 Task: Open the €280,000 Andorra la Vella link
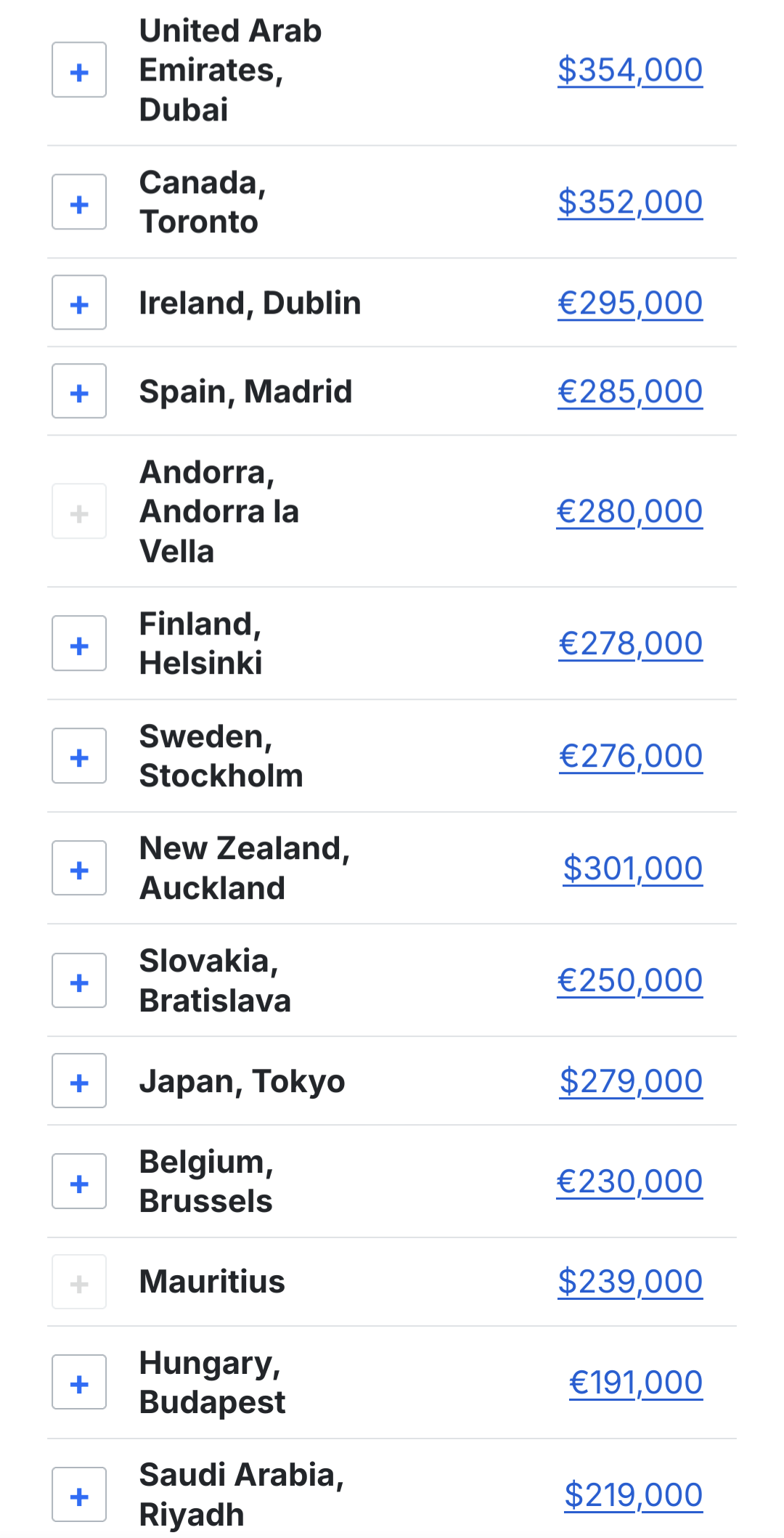point(629,512)
